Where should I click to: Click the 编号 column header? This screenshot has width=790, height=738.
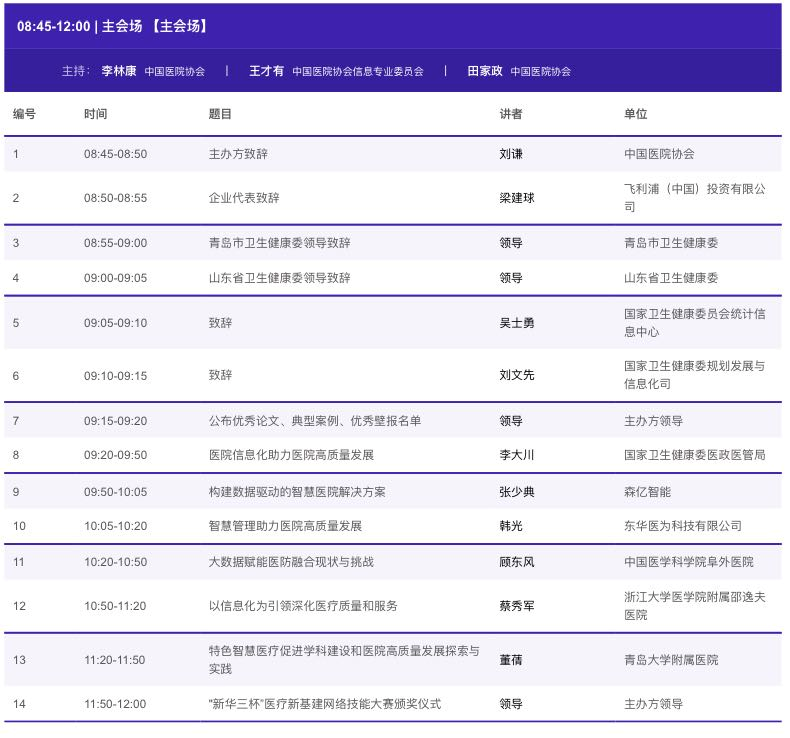coord(24,114)
